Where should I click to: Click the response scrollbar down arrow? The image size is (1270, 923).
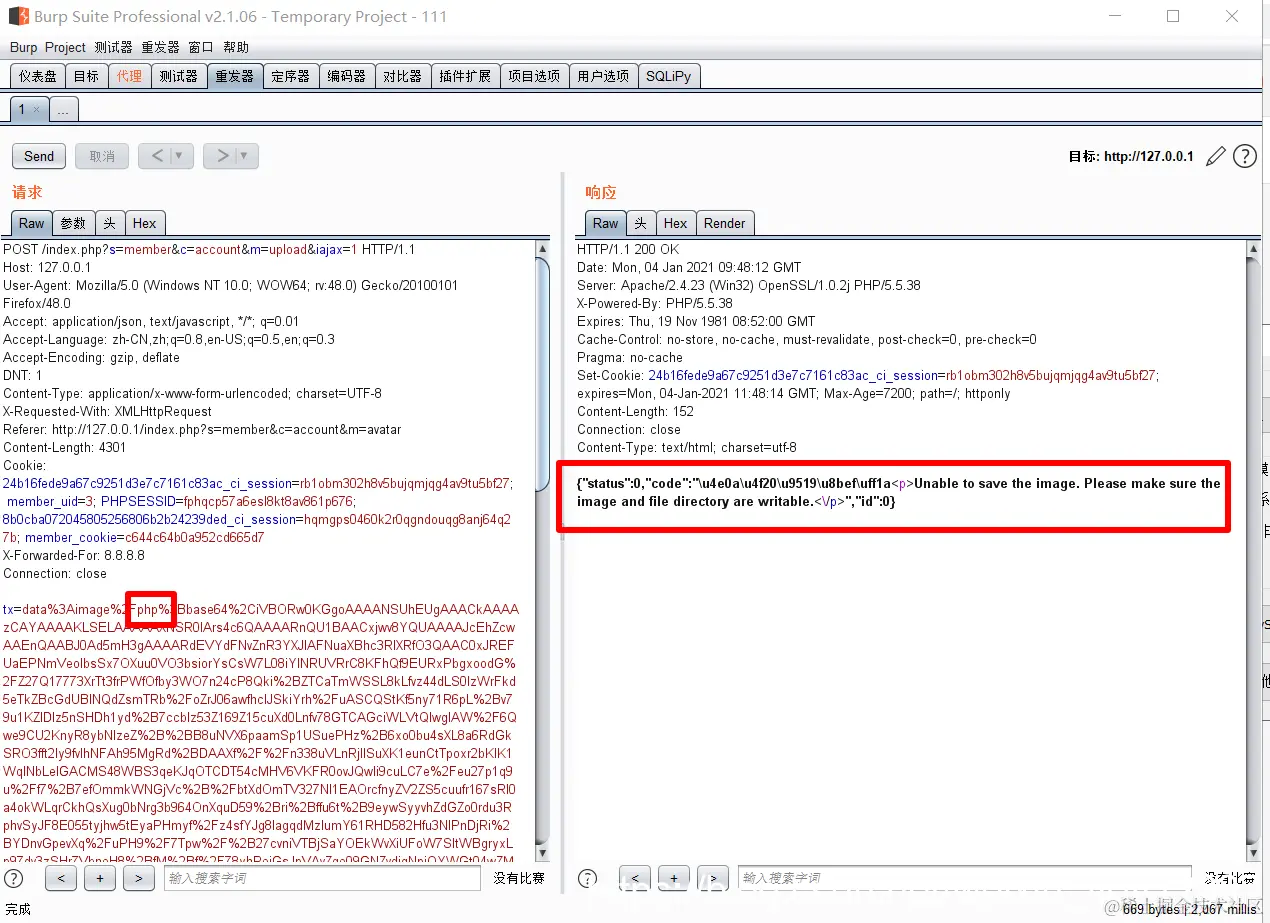(1253, 852)
